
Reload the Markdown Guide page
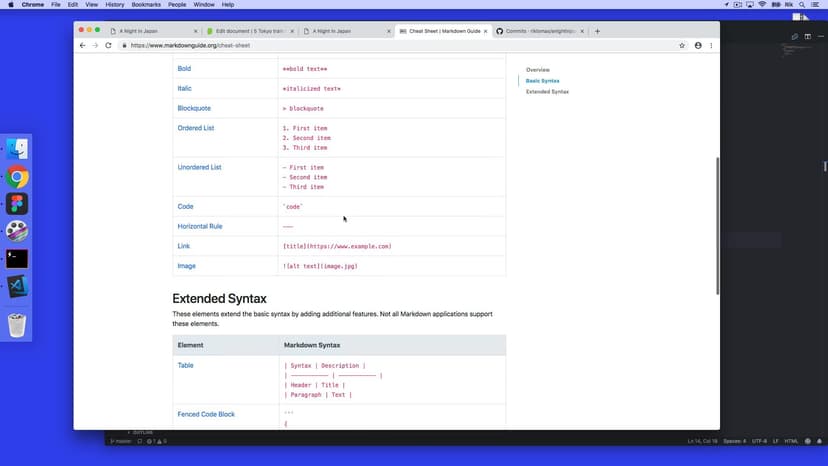click(x=108, y=45)
